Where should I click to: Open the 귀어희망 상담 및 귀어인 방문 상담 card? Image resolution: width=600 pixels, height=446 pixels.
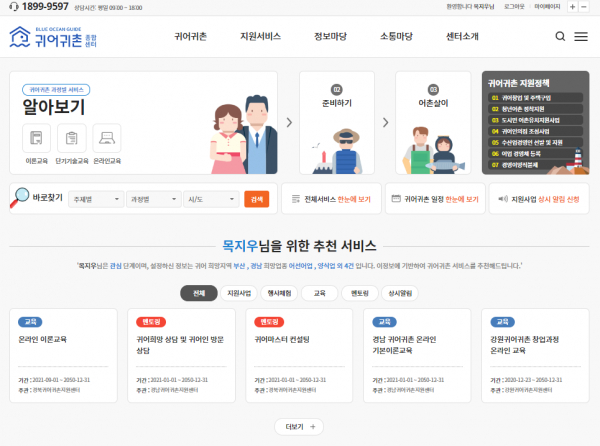coord(181,355)
